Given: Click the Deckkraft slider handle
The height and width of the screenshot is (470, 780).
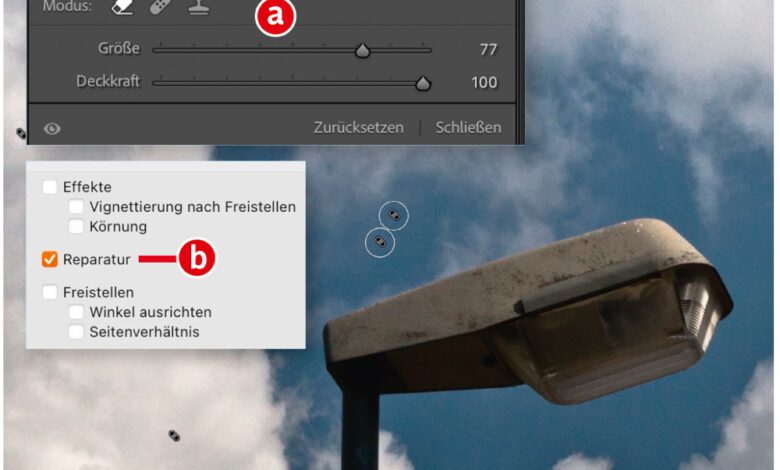Looking at the screenshot, I should tap(423, 84).
